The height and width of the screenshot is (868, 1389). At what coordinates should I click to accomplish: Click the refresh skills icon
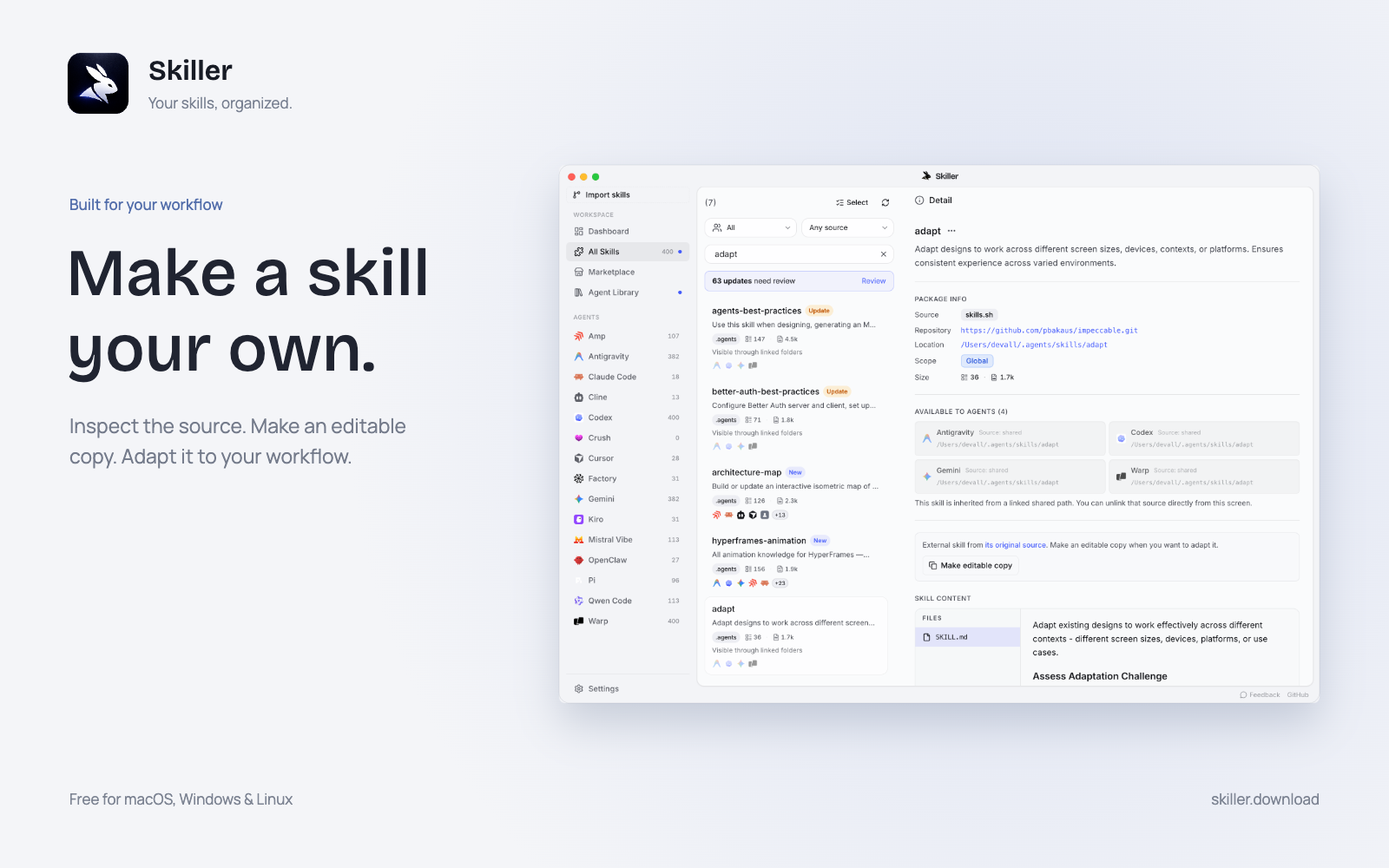(x=885, y=202)
